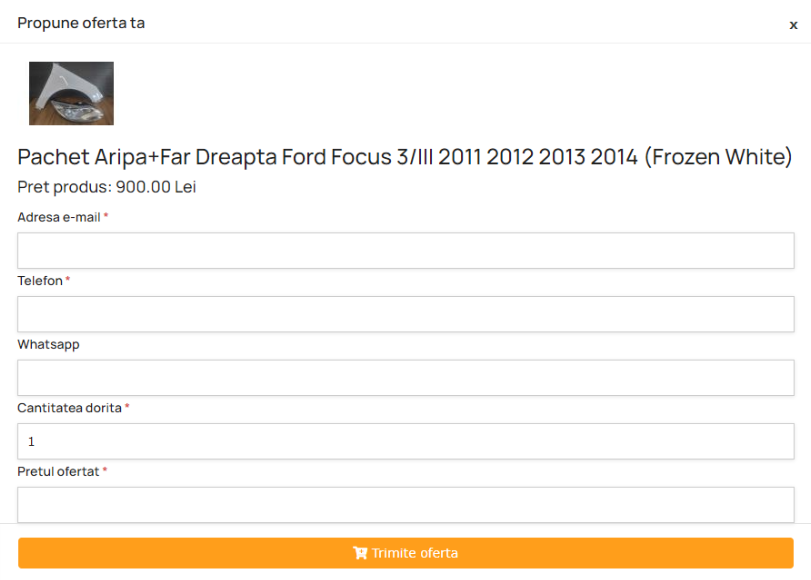Click the red asterisk beside Telefon
This screenshot has height=580, width=811.
[x=68, y=280]
